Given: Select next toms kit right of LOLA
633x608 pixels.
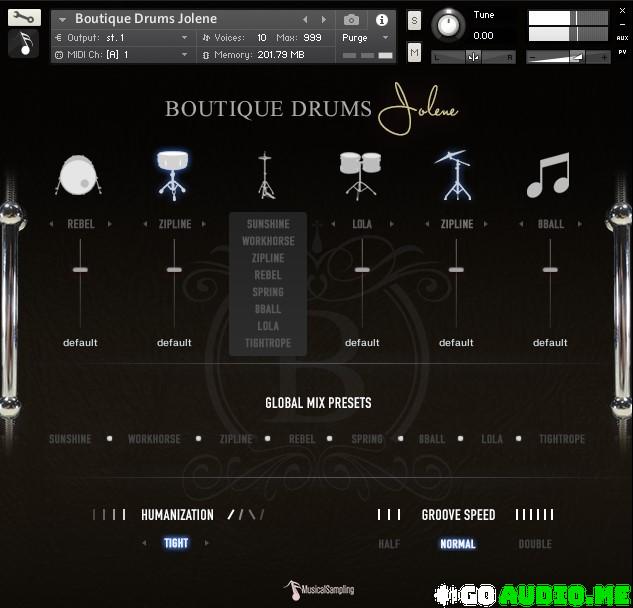Looking at the screenshot, I should [391, 224].
